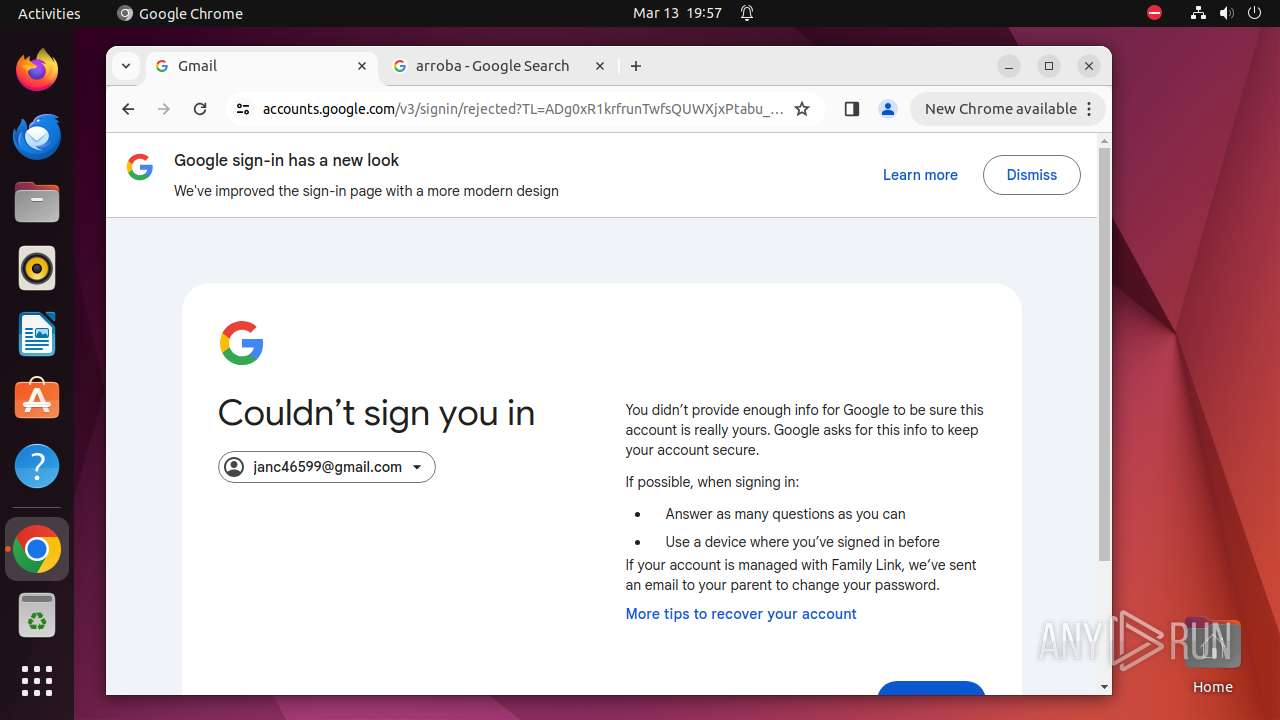Open More tips to recover your account
The image size is (1280, 720).
click(x=741, y=614)
